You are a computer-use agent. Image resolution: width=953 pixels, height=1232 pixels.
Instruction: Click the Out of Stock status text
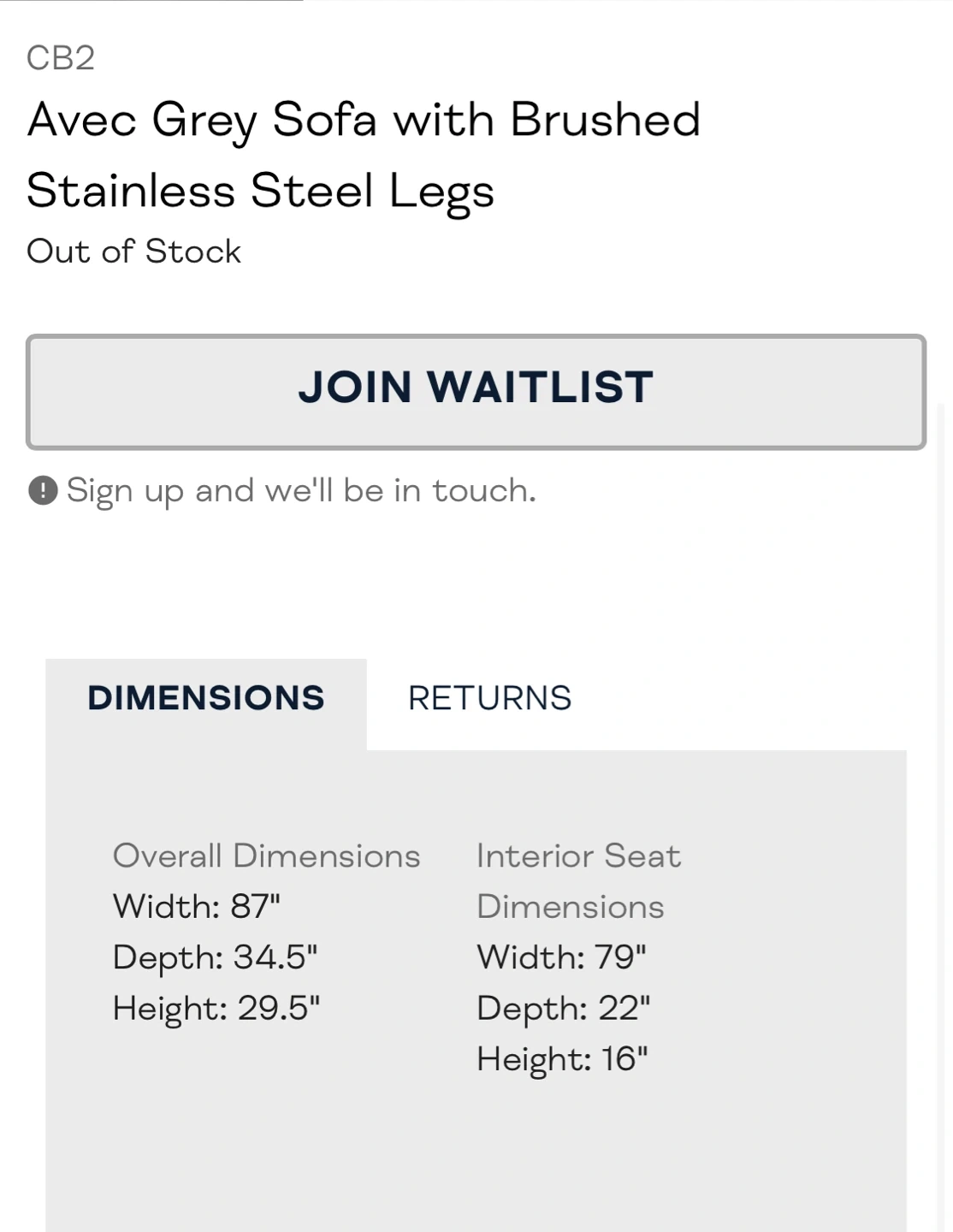point(134,252)
